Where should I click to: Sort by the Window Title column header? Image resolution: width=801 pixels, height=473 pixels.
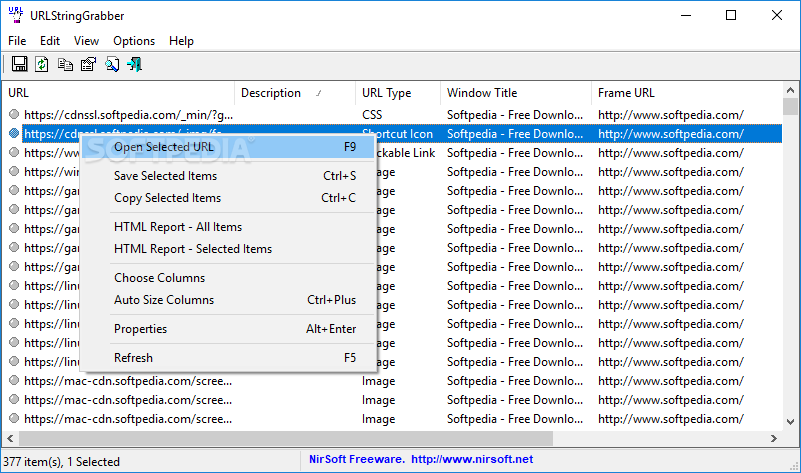[516, 93]
